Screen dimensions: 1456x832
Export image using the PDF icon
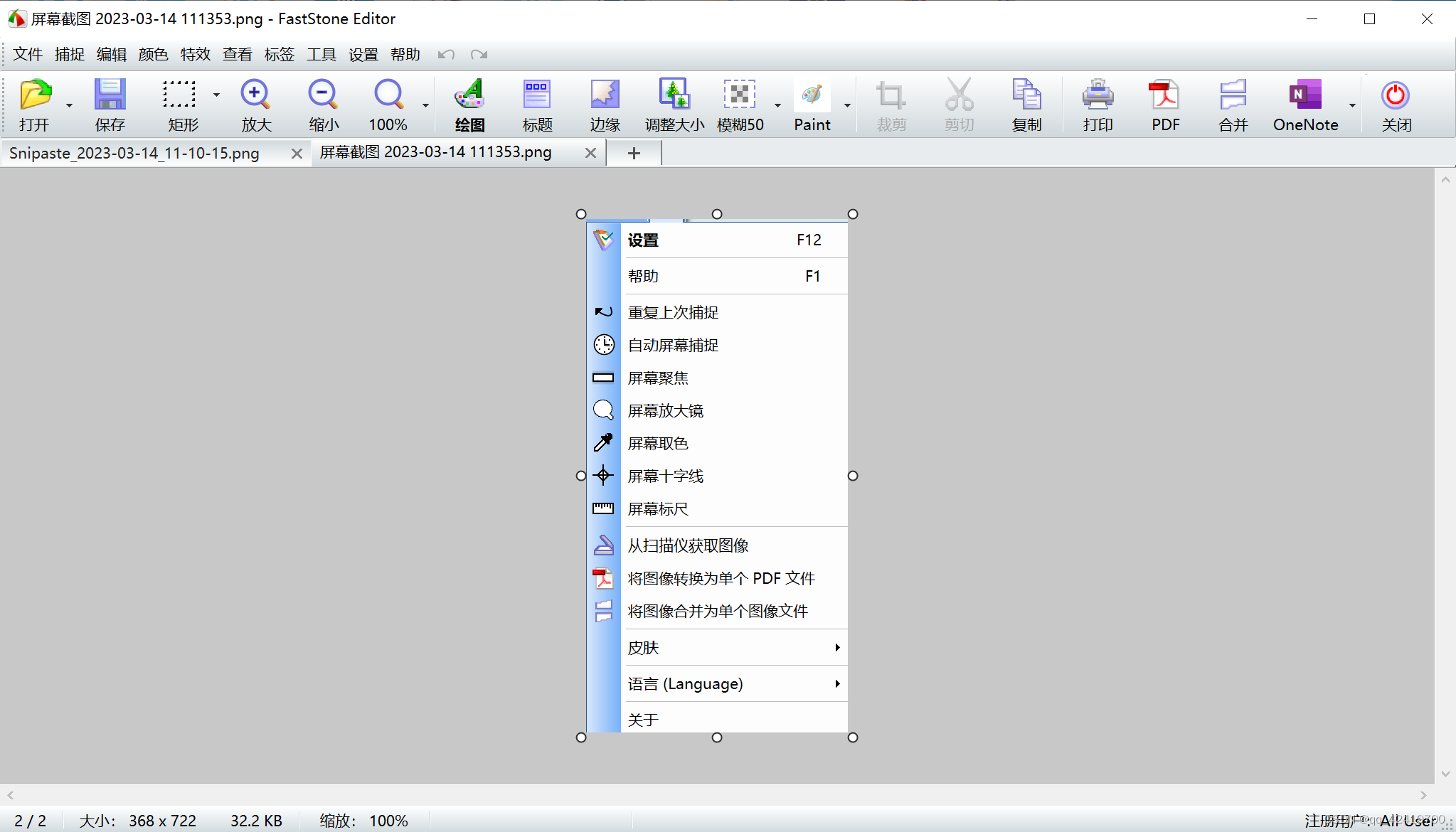[1165, 95]
